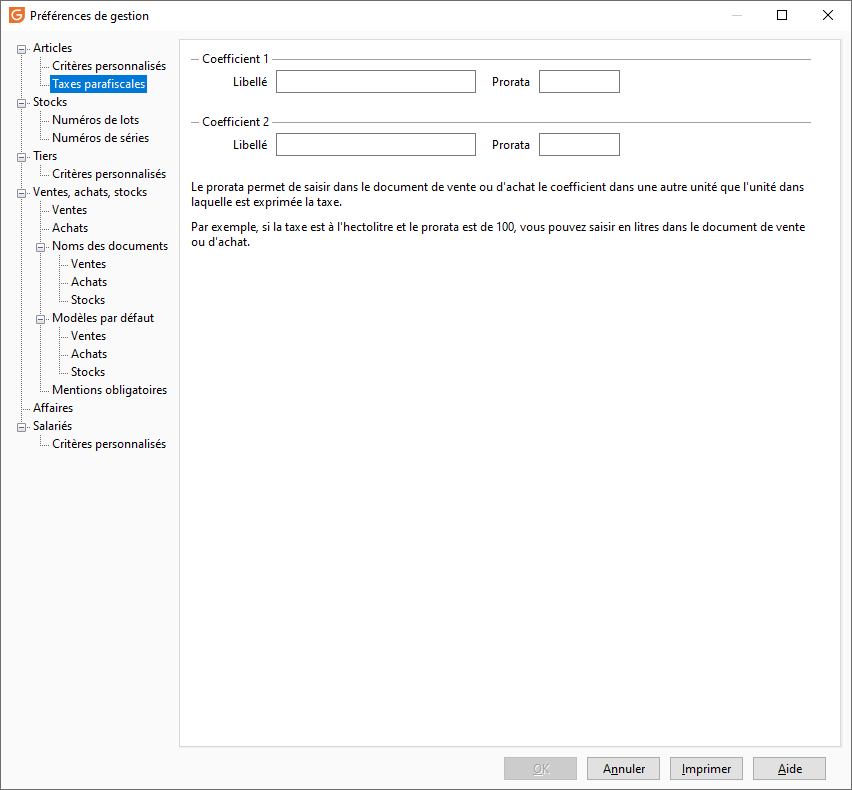
Task: Open help with Aide button
Action: point(789,769)
